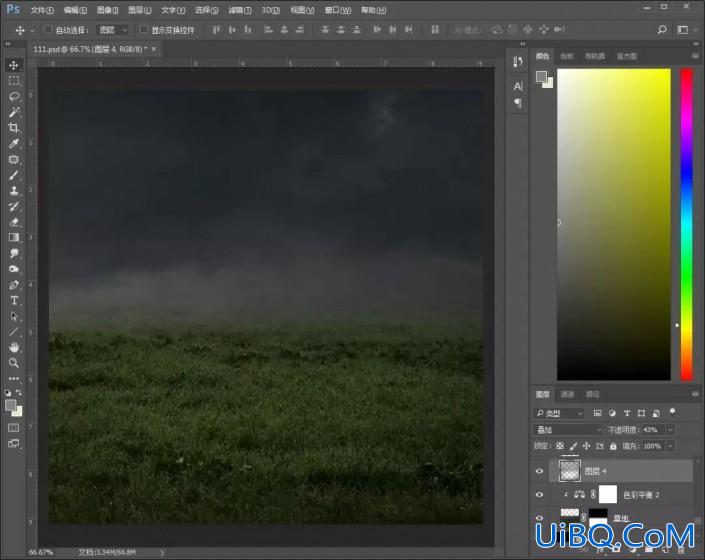This screenshot has width=705, height=560.
Task: Toggle Quick Mask mode icon
Action: [x=14, y=428]
